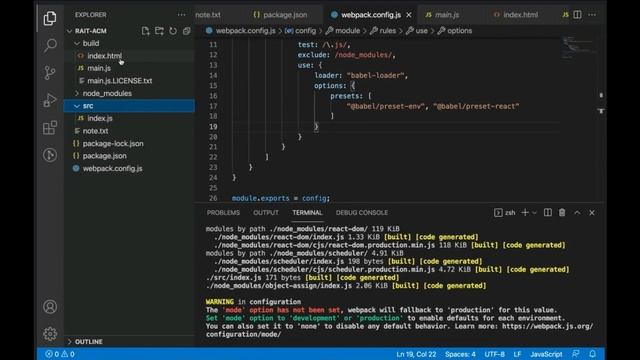Collapse all folders in Explorer
This screenshot has width=640, height=360.
pyautogui.click(x=187, y=31)
